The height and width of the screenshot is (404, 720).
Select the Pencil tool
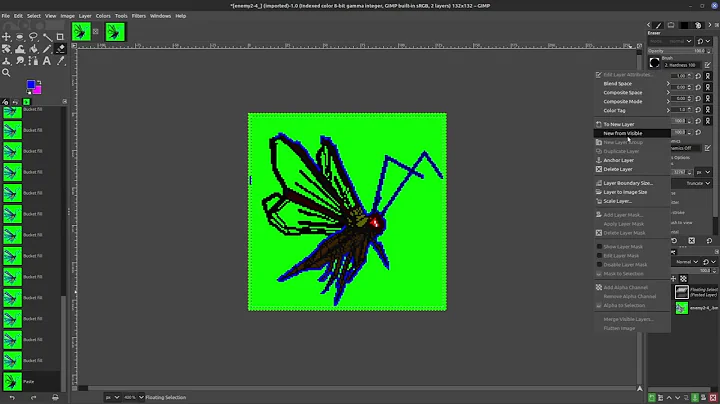coord(47,49)
